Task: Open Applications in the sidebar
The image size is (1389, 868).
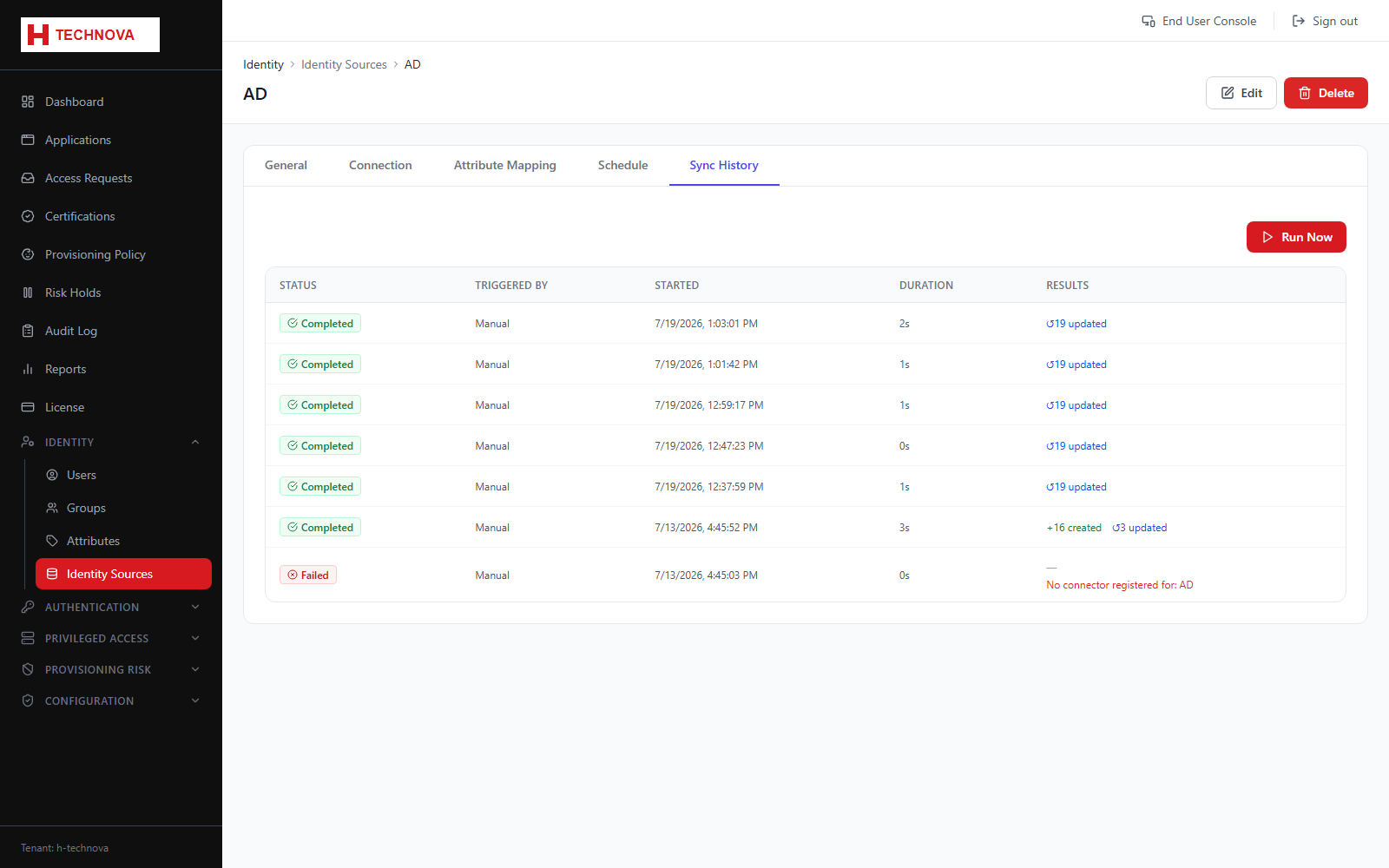Action: tap(111, 140)
